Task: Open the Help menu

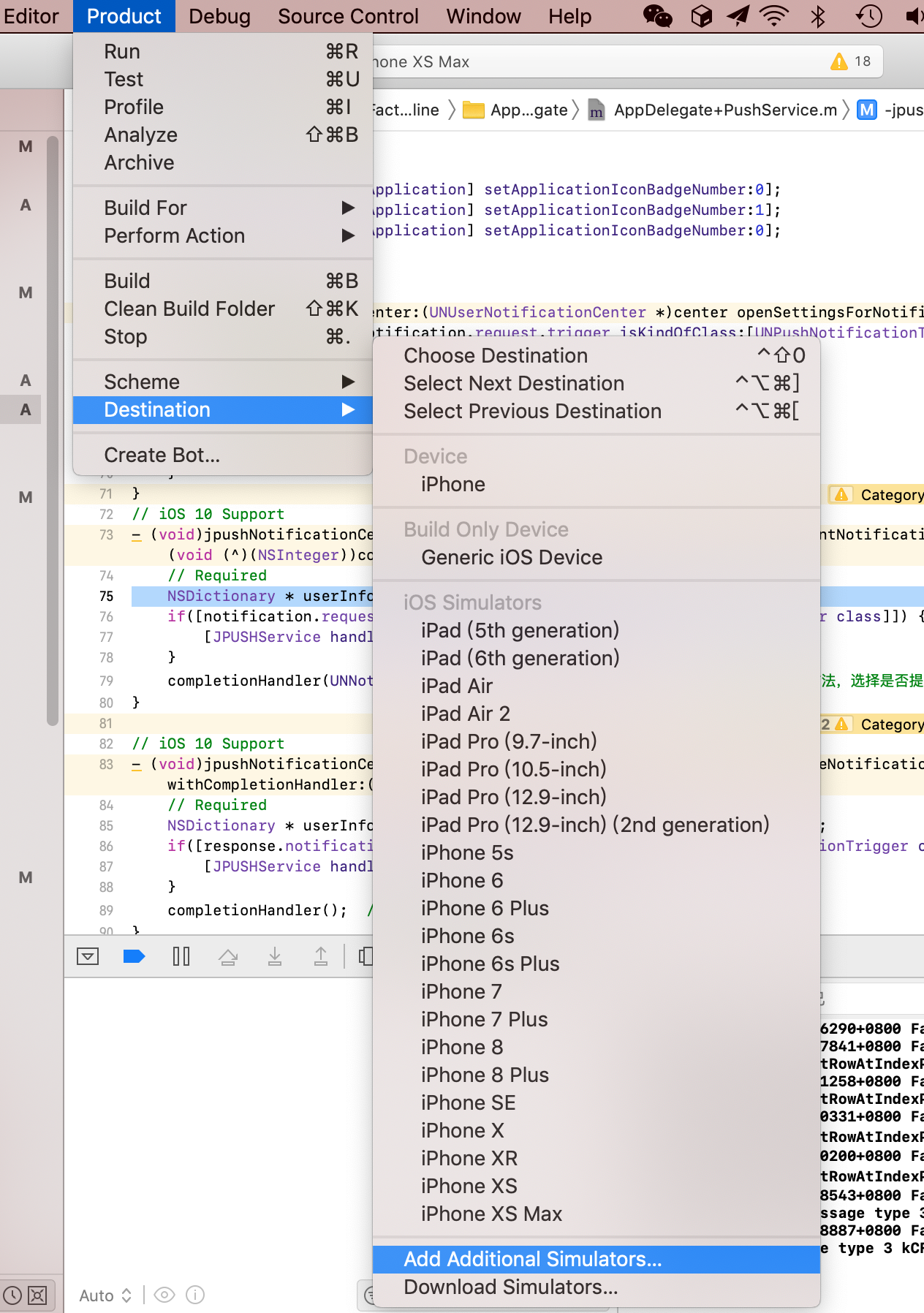Action: coord(570,16)
